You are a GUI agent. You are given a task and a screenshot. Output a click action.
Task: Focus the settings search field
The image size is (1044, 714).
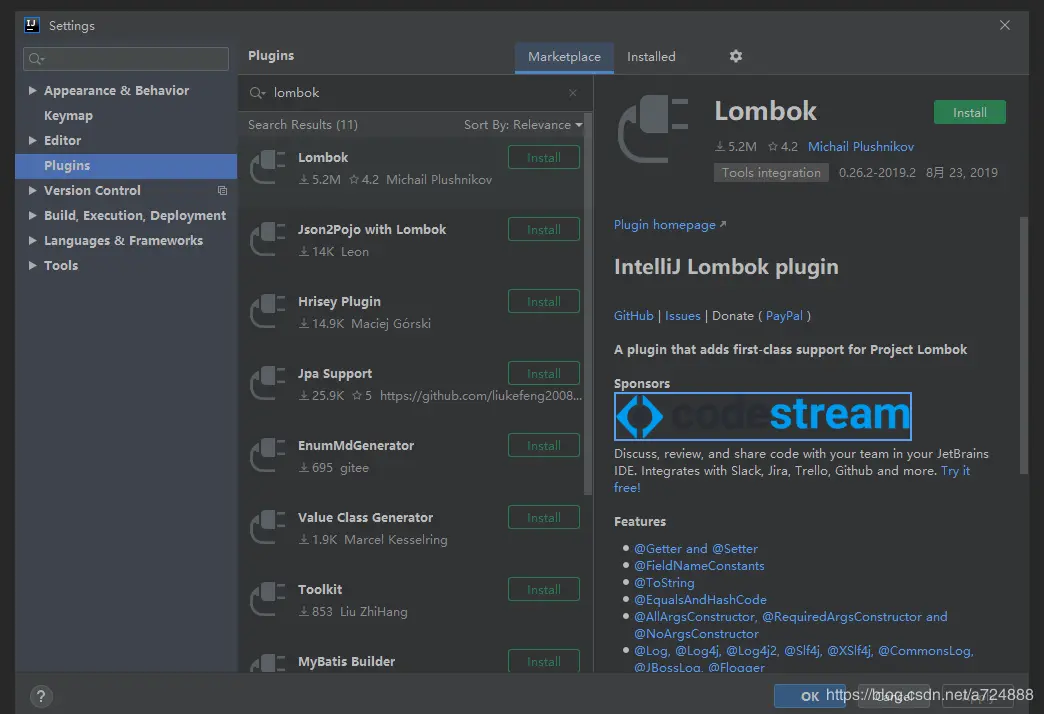coord(126,59)
